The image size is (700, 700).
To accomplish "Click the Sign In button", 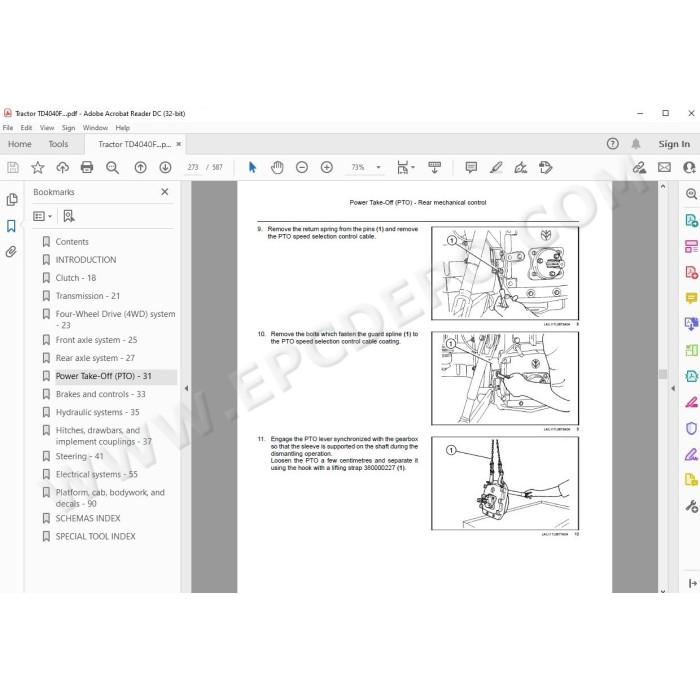I will coord(674,144).
